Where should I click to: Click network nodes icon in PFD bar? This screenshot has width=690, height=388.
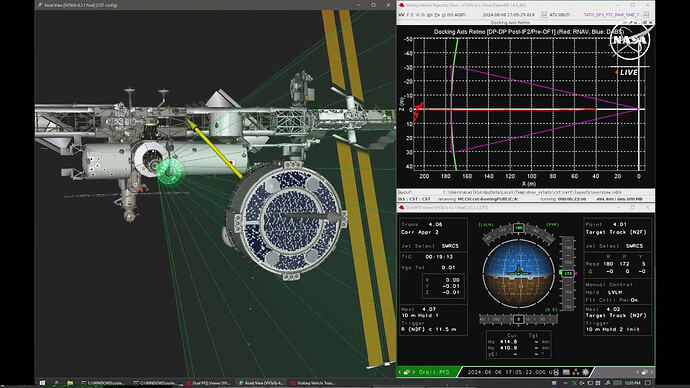tap(576, 372)
